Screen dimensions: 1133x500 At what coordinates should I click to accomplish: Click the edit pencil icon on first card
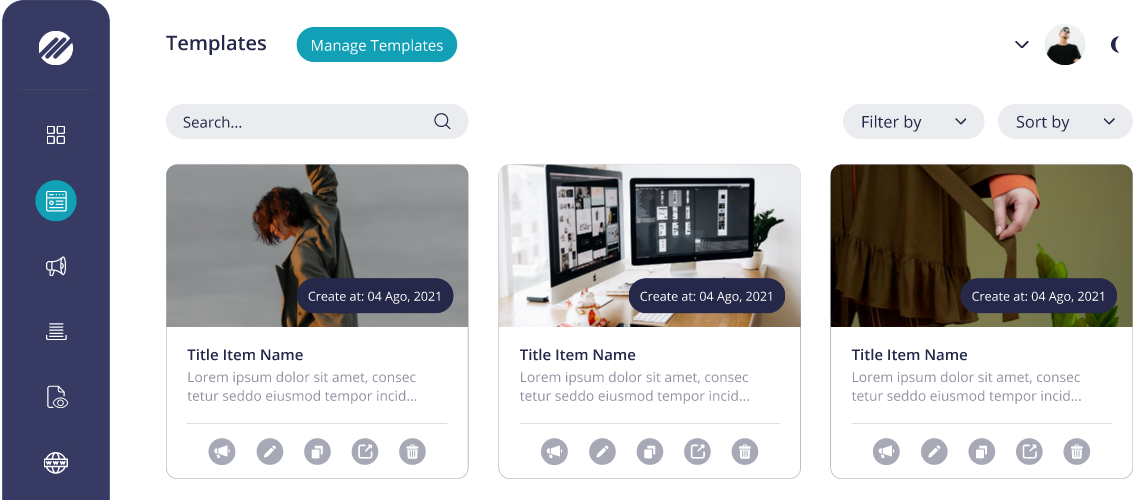(270, 452)
